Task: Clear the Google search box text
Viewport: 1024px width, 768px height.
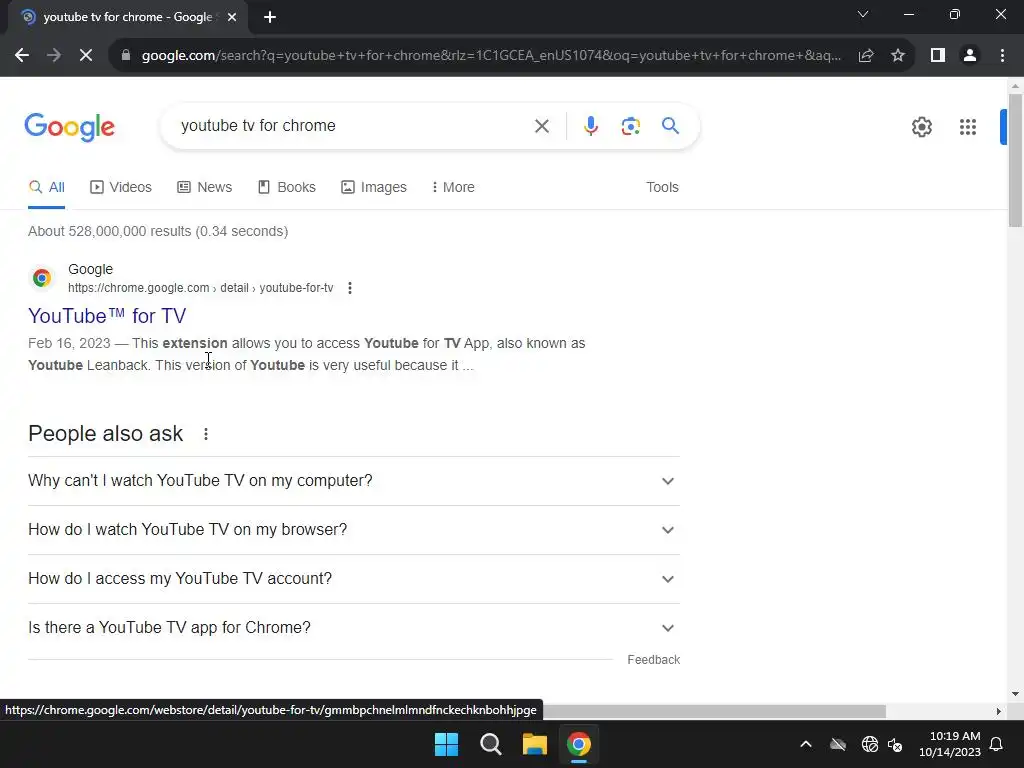Action: 541,126
